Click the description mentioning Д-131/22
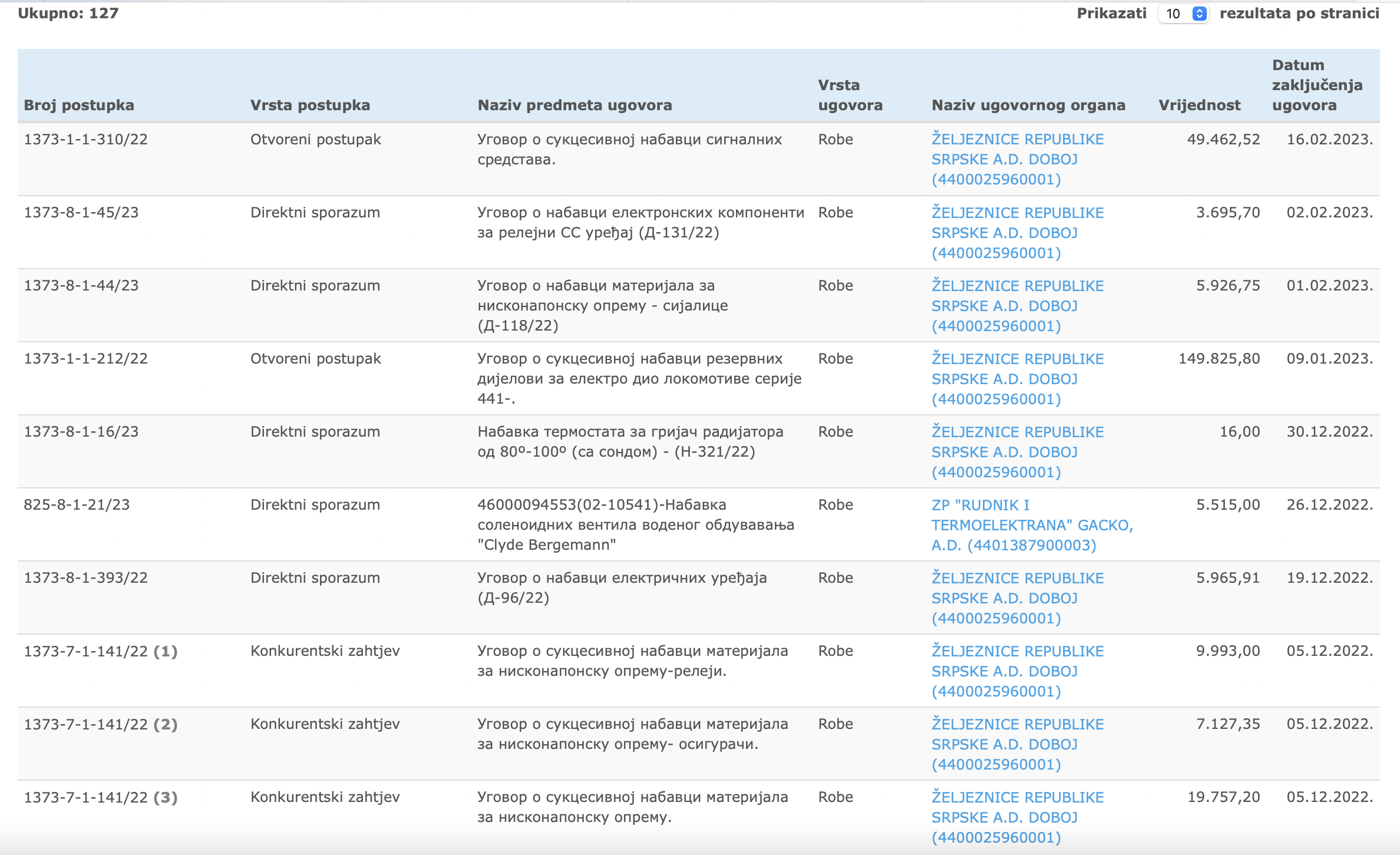Screen dimensions: 1400x855 640,222
